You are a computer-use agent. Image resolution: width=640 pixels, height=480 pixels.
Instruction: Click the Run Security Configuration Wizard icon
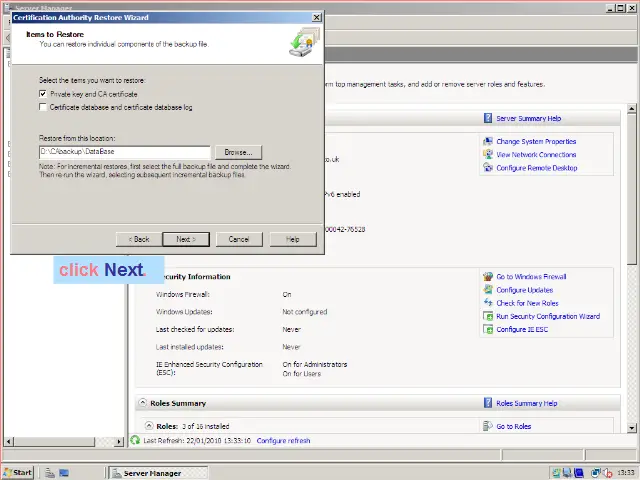pyautogui.click(x=488, y=316)
